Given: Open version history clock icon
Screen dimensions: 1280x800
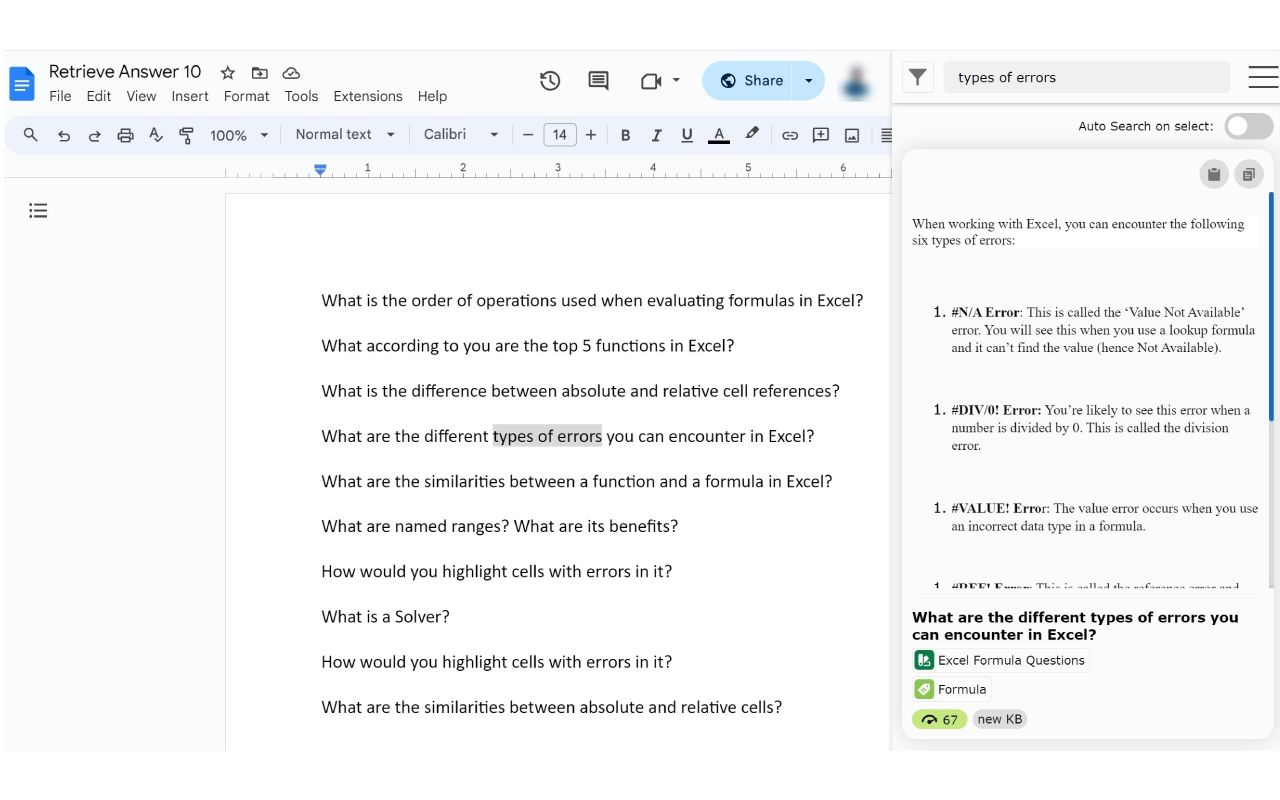Looking at the screenshot, I should click(x=550, y=81).
